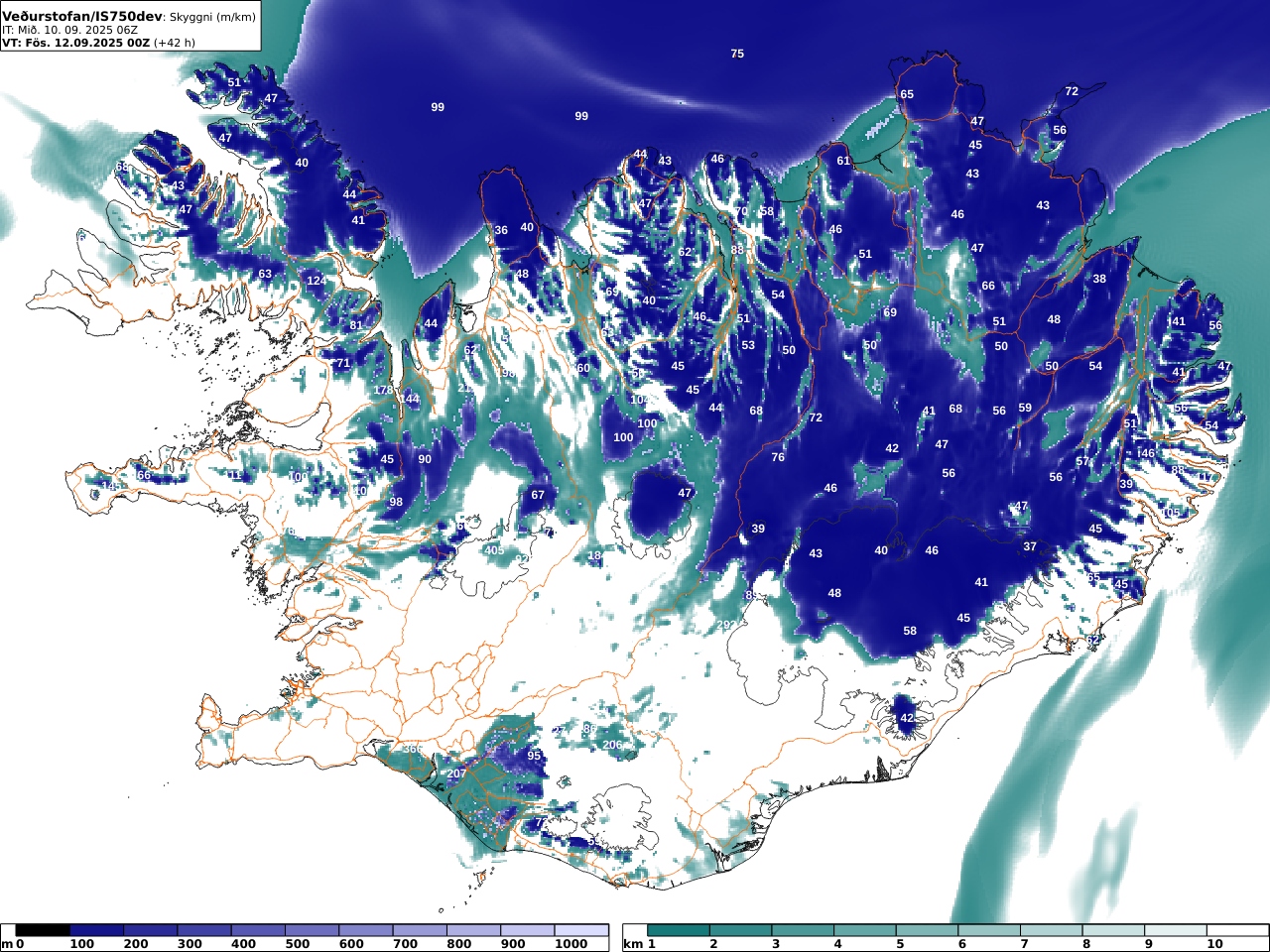Click the '300' label on the meter scale
Screen dimensions: 1270x952
(x=190, y=944)
